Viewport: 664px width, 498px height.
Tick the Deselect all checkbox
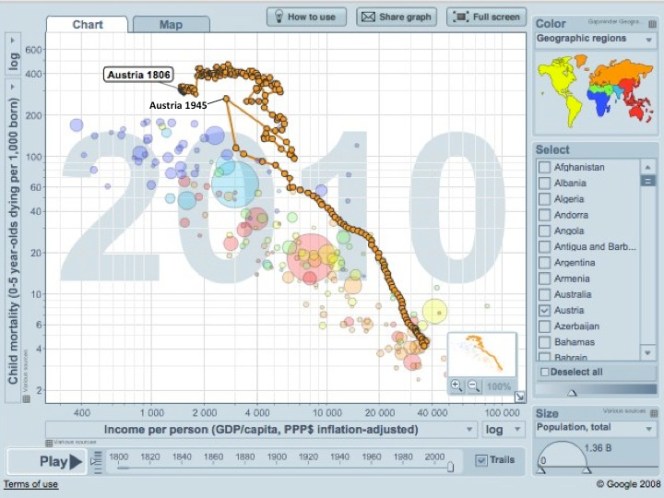coord(545,372)
